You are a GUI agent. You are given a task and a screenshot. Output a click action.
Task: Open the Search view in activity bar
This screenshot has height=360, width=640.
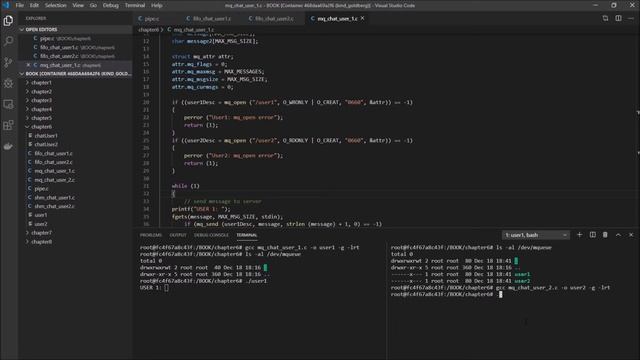pos(8,41)
